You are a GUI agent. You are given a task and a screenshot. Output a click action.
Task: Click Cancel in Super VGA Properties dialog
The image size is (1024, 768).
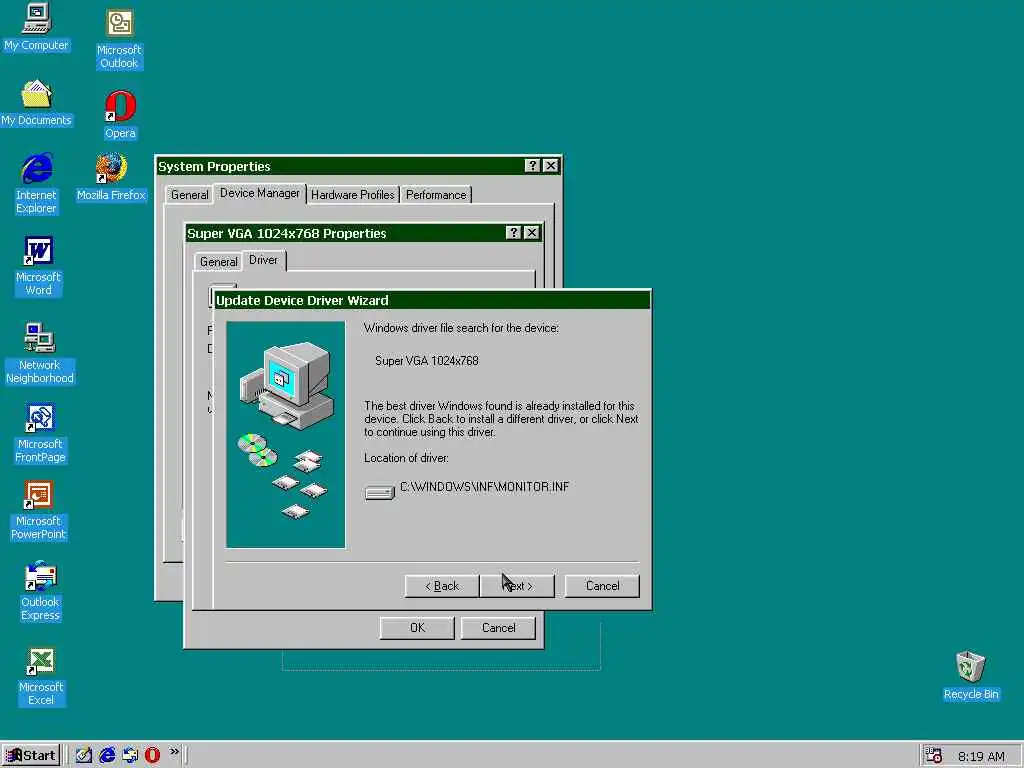[x=498, y=628]
